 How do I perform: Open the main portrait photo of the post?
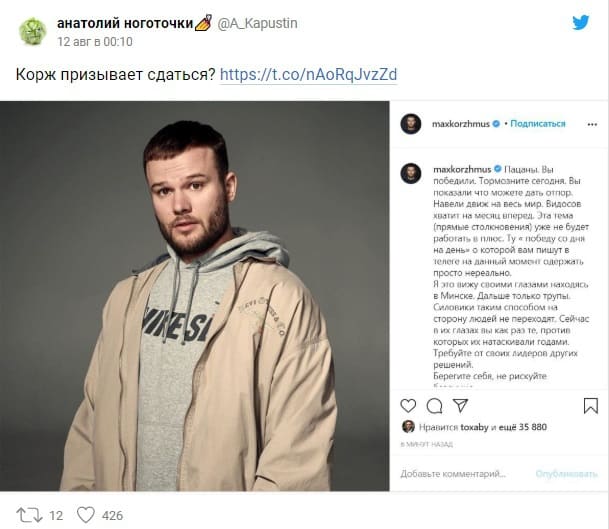[x=195, y=296]
